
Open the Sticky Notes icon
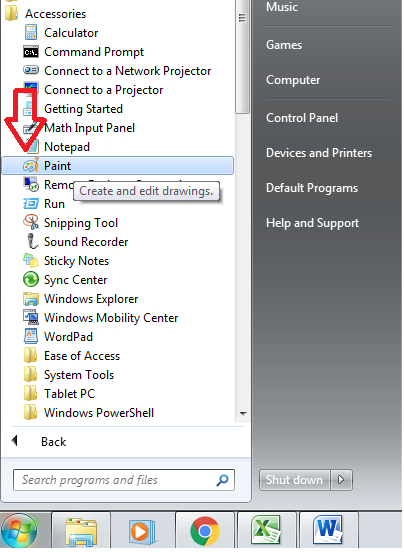click(x=31, y=261)
